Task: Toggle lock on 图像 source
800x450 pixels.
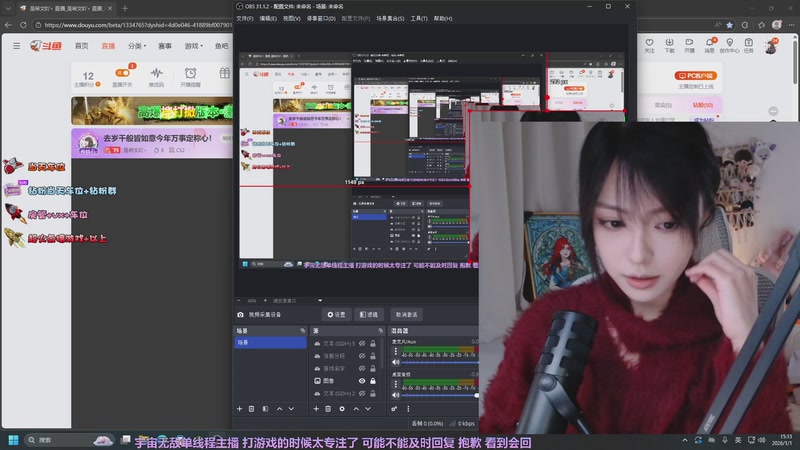Action: click(x=373, y=381)
